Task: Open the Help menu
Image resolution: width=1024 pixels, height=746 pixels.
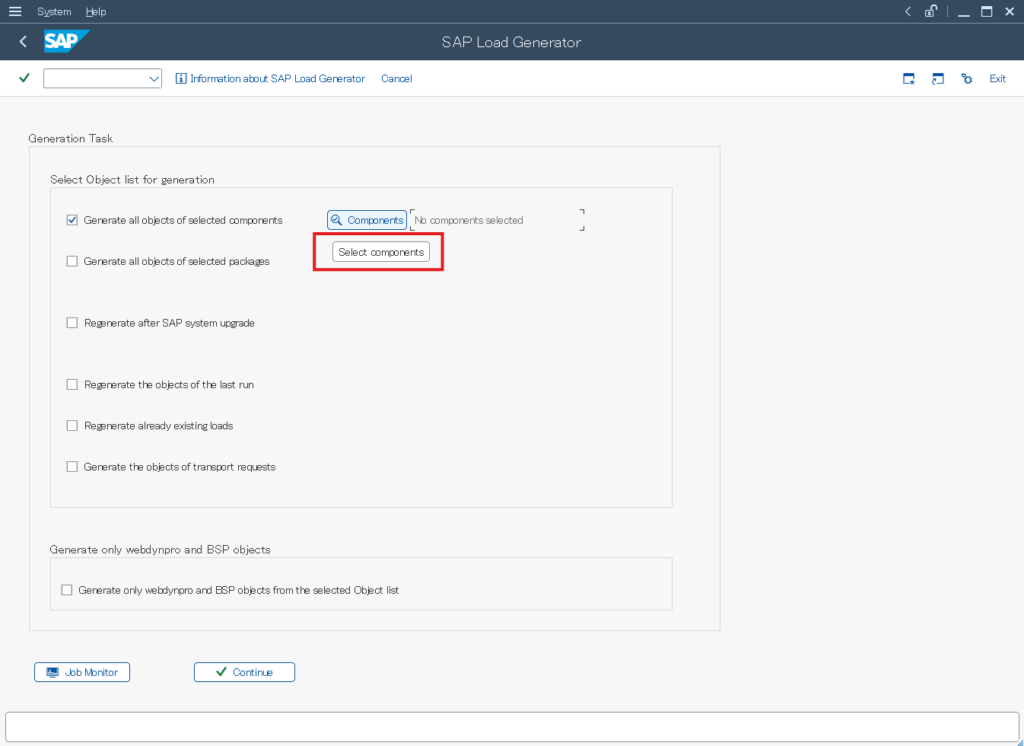Action: 95,11
